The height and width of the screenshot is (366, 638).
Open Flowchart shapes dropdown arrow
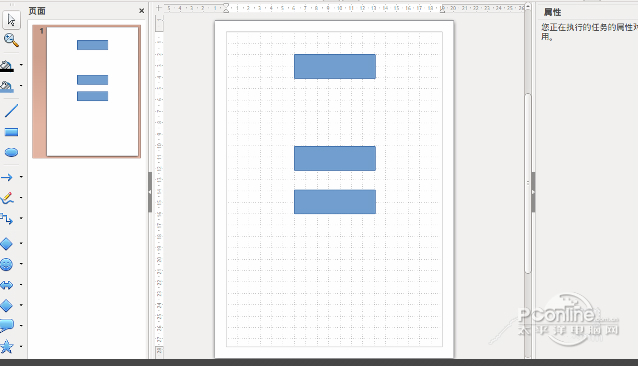[21, 305]
